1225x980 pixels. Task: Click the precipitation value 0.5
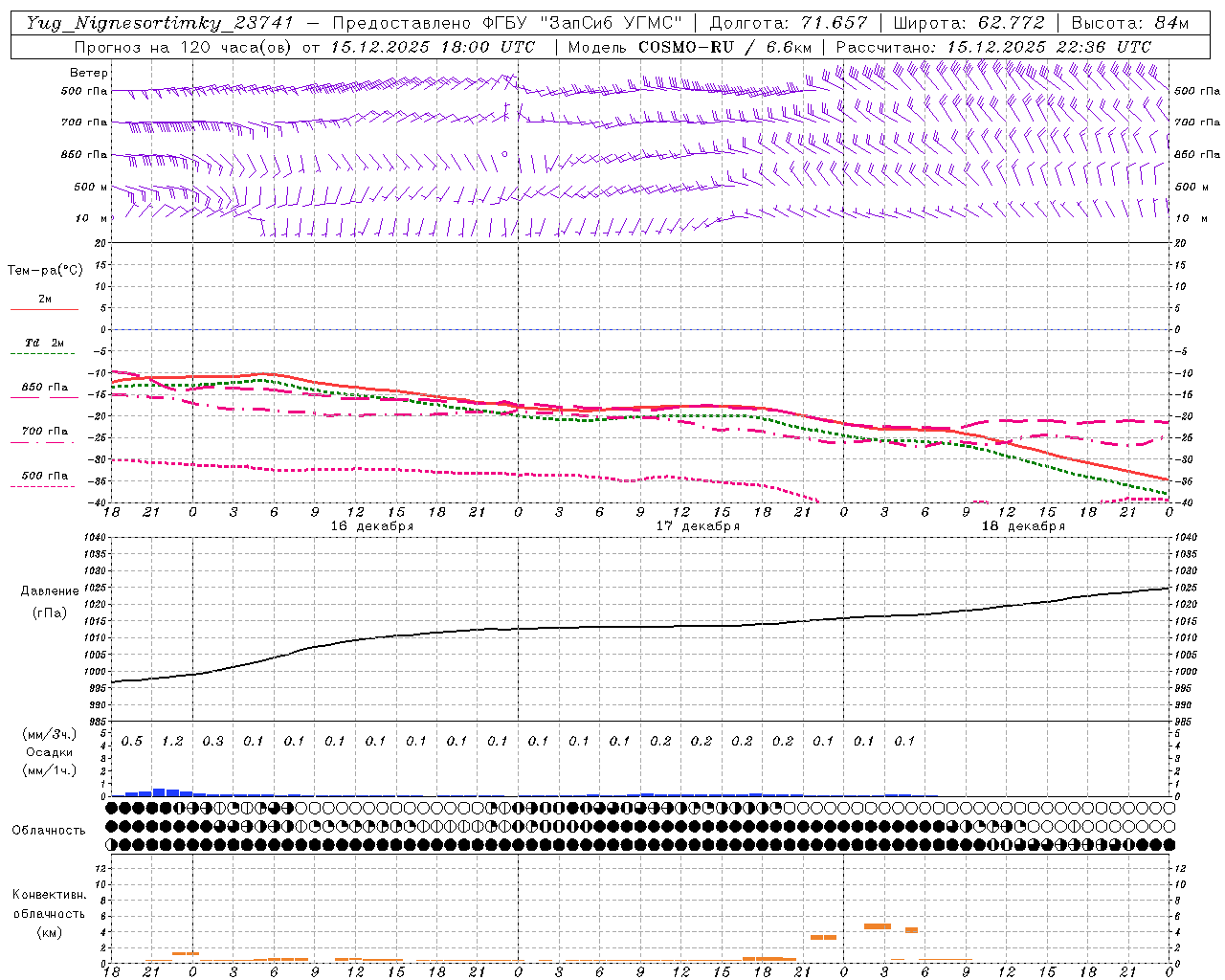tap(132, 741)
